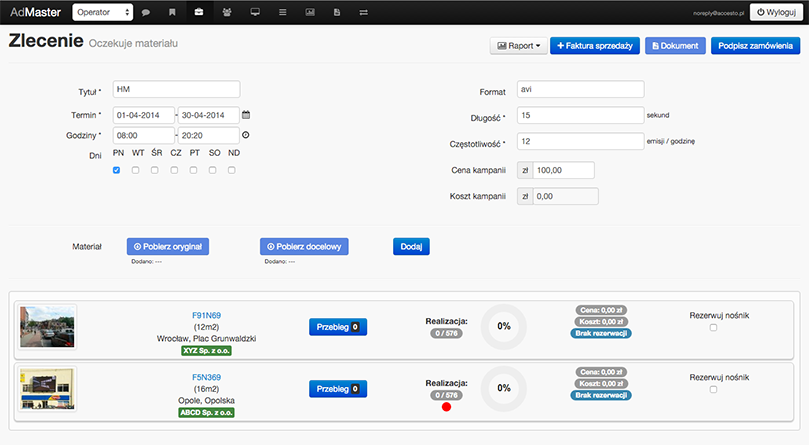The width and height of the screenshot is (809, 445).
Task: Click the end date 30-04-2014 field
Action: [208, 115]
